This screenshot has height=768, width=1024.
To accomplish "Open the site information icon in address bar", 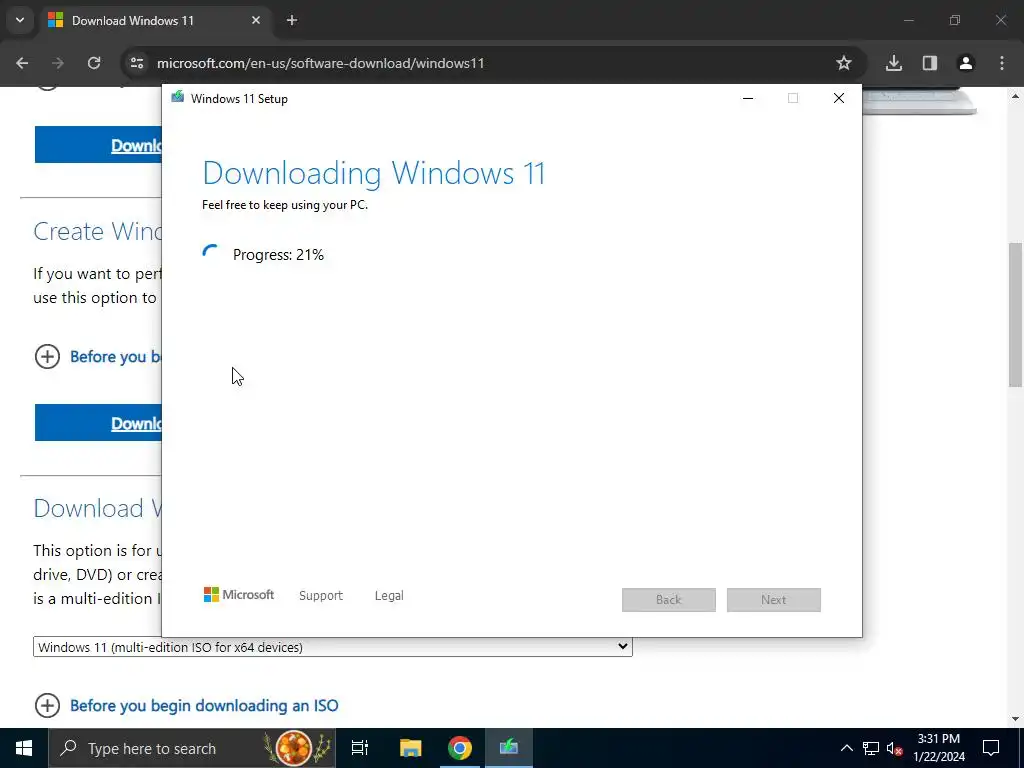I will pos(137,63).
